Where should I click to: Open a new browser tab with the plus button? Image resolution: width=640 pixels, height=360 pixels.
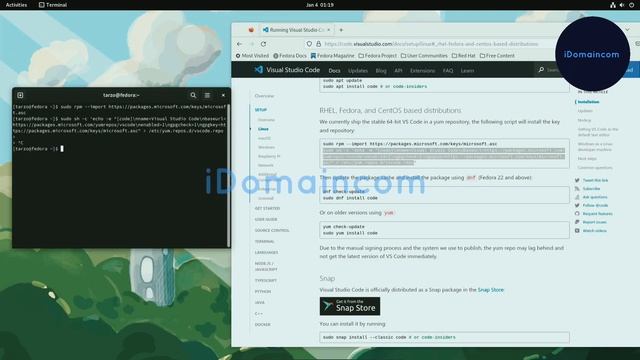coord(341,30)
